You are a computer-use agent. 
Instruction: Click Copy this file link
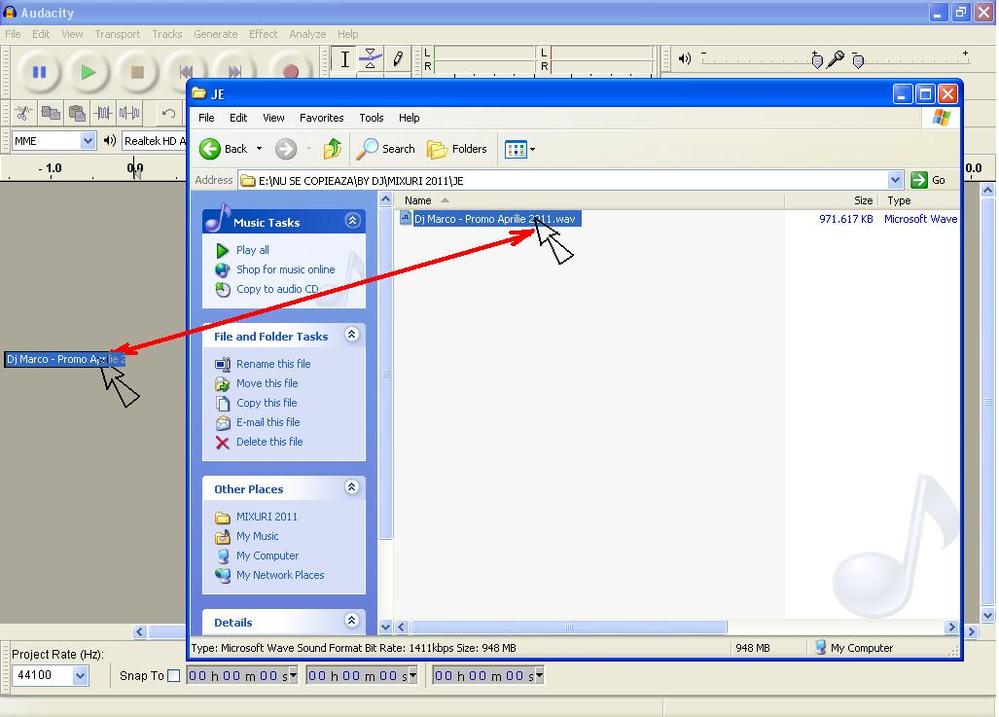[x=266, y=403]
